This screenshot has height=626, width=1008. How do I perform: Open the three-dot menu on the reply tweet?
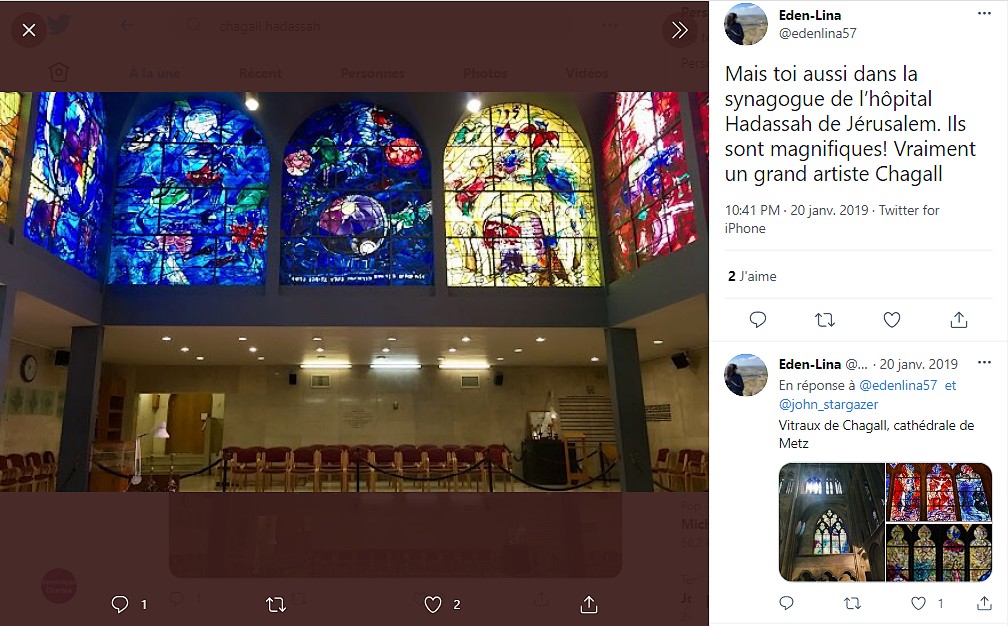tap(984, 362)
